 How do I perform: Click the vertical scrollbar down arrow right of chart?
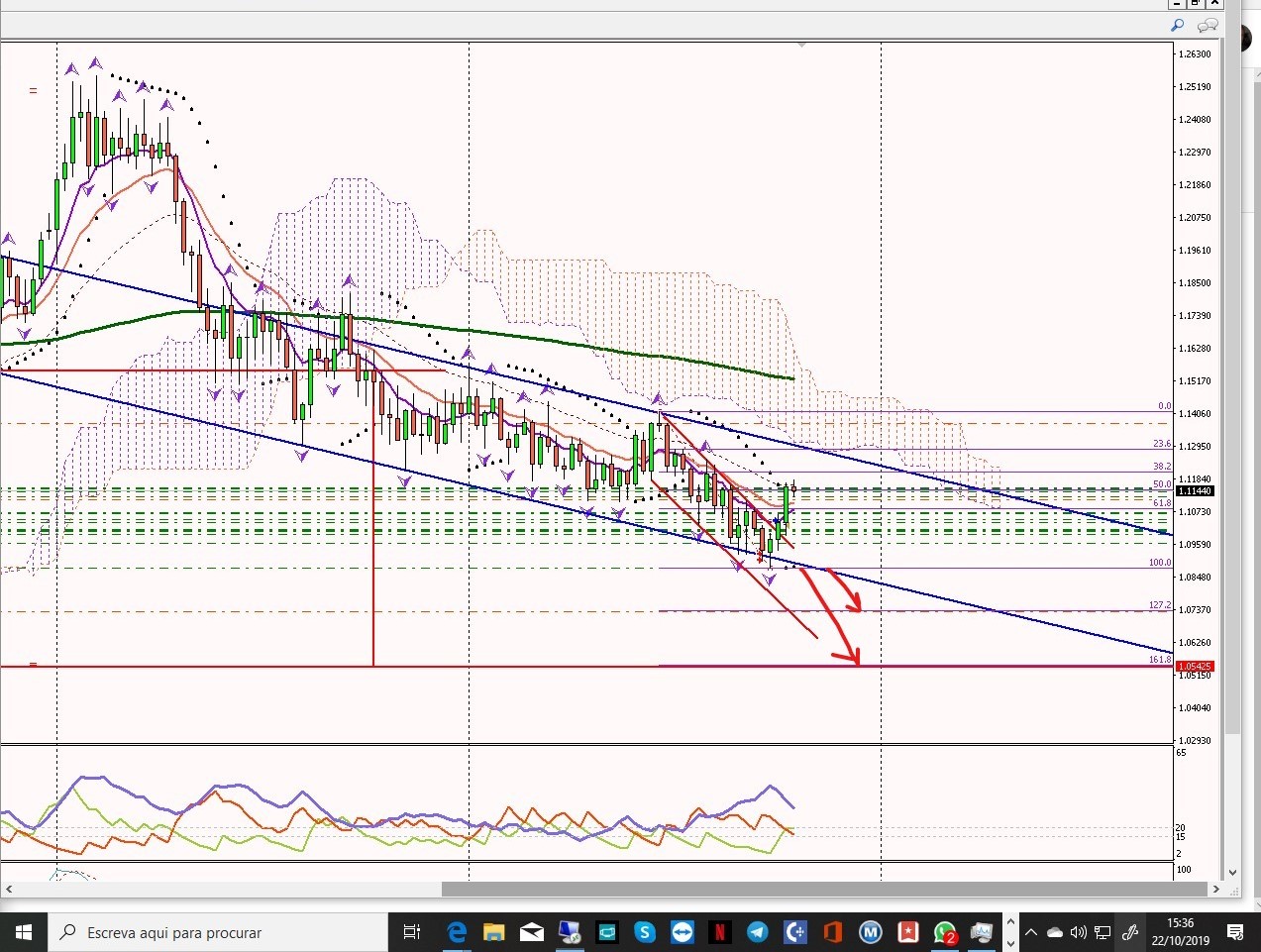[x=1233, y=873]
